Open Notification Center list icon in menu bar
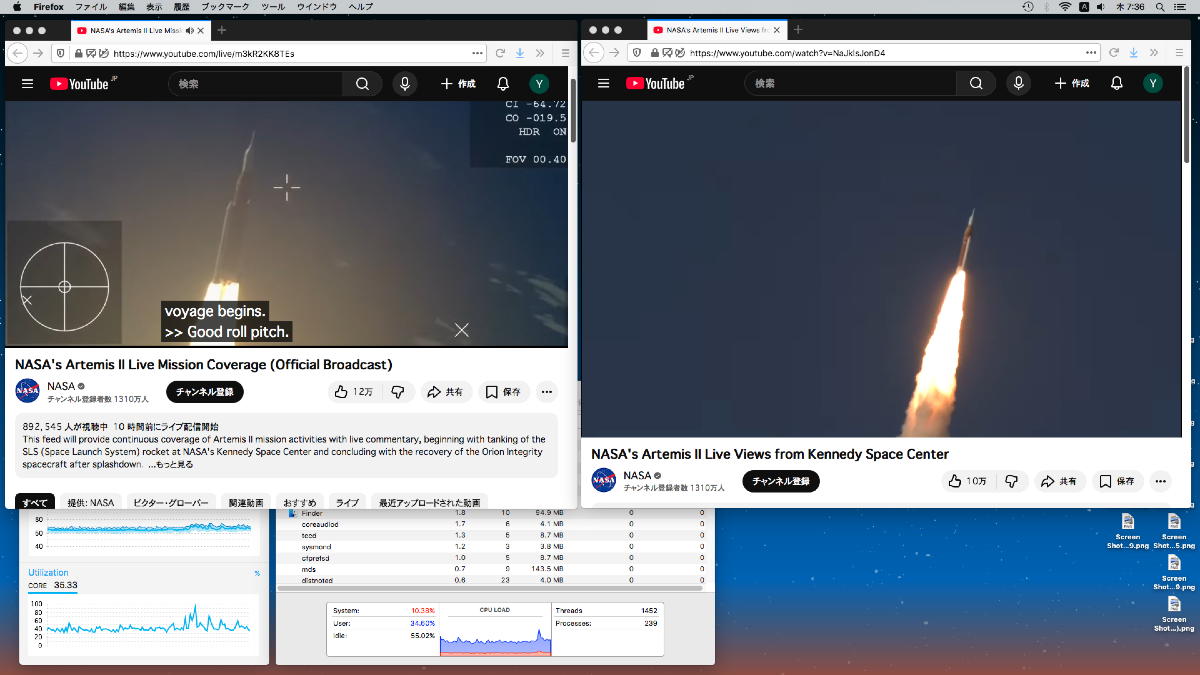 pos(1181,6)
